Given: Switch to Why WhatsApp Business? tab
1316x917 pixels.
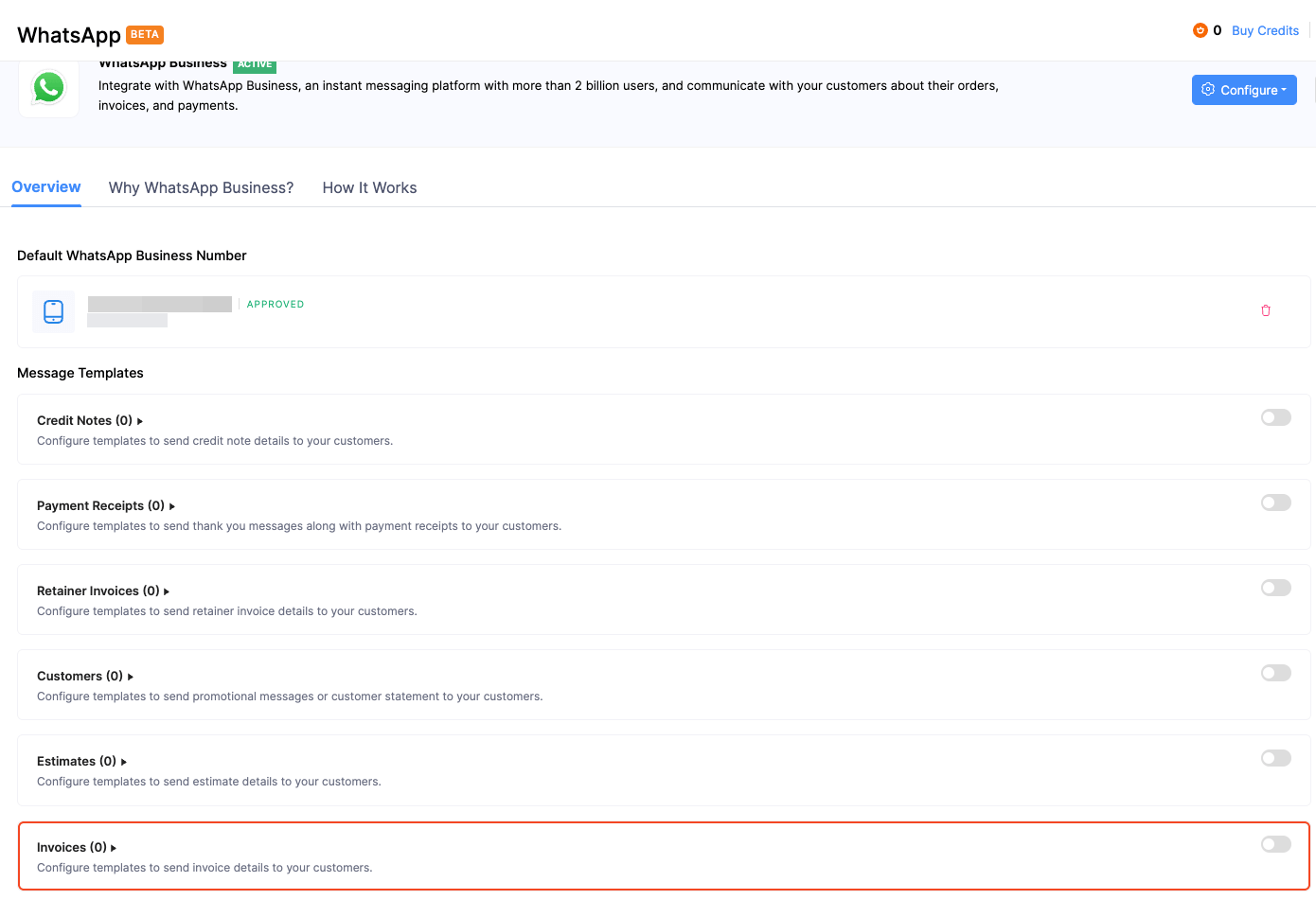Looking at the screenshot, I should [202, 187].
